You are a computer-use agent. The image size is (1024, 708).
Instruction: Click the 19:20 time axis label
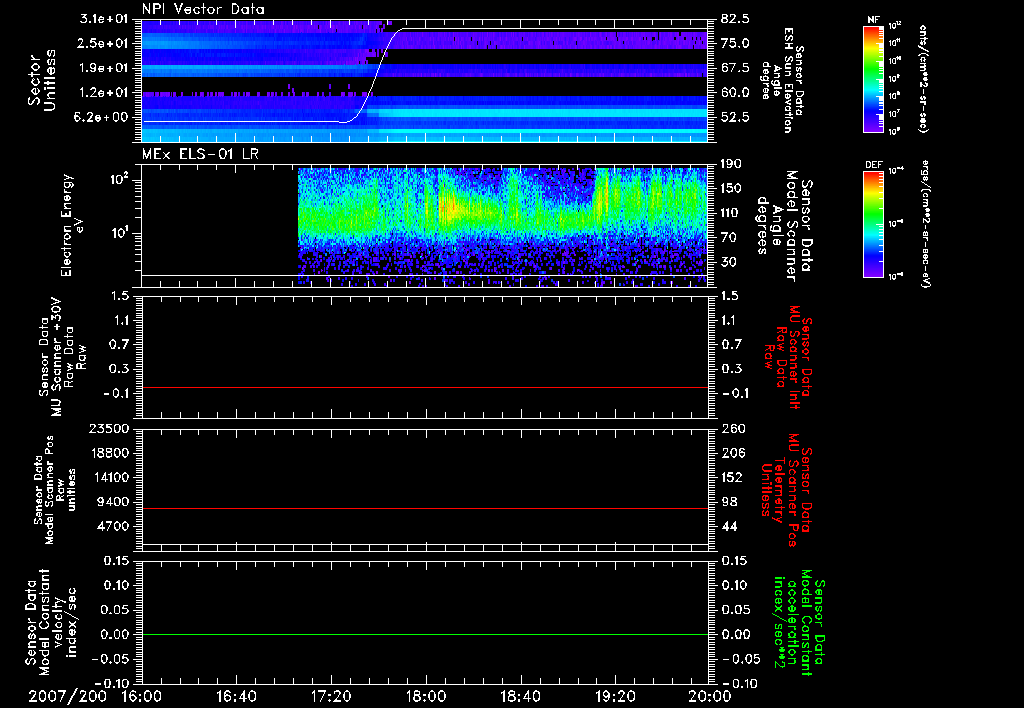(x=615, y=696)
